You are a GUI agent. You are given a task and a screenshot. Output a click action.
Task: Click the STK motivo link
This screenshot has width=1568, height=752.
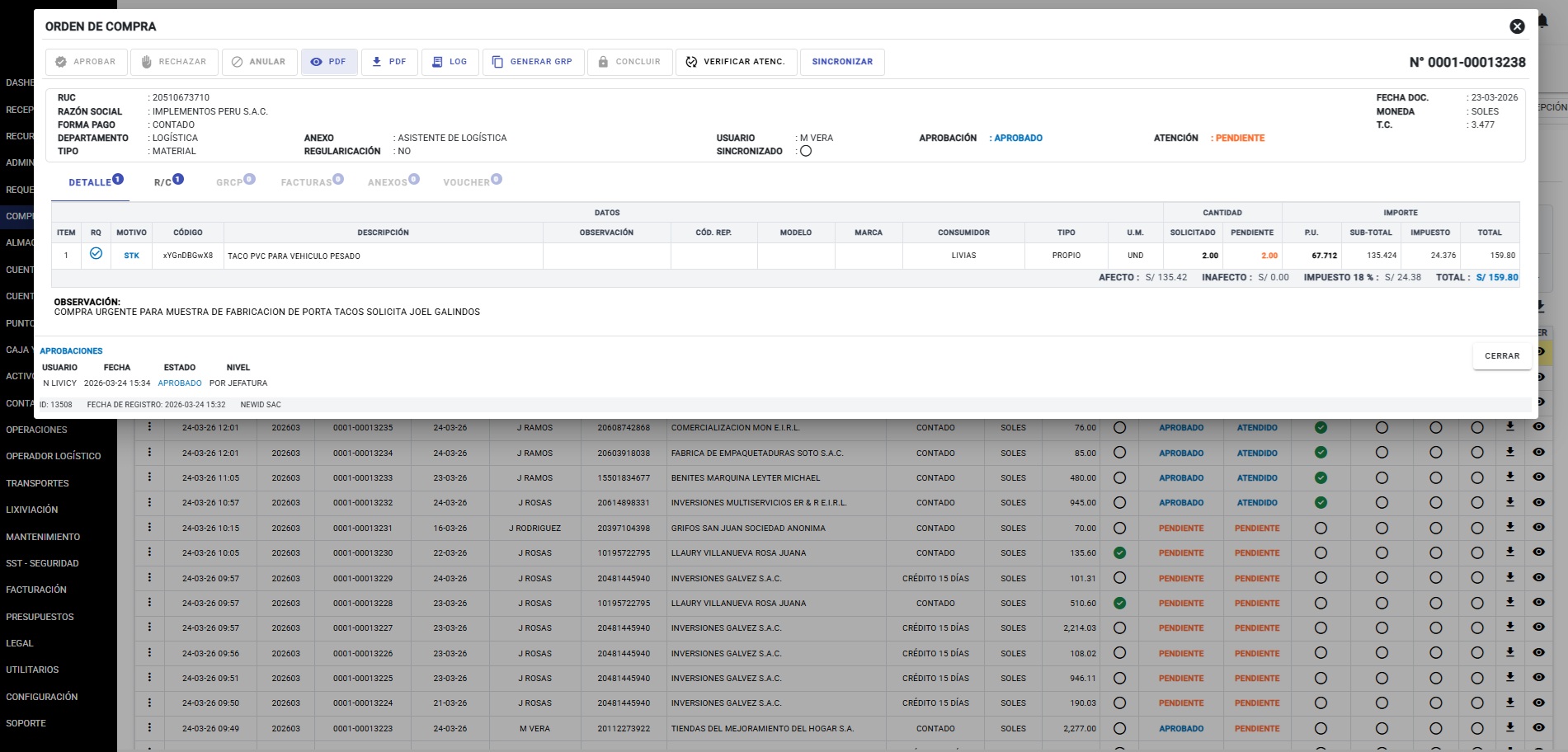pos(131,256)
